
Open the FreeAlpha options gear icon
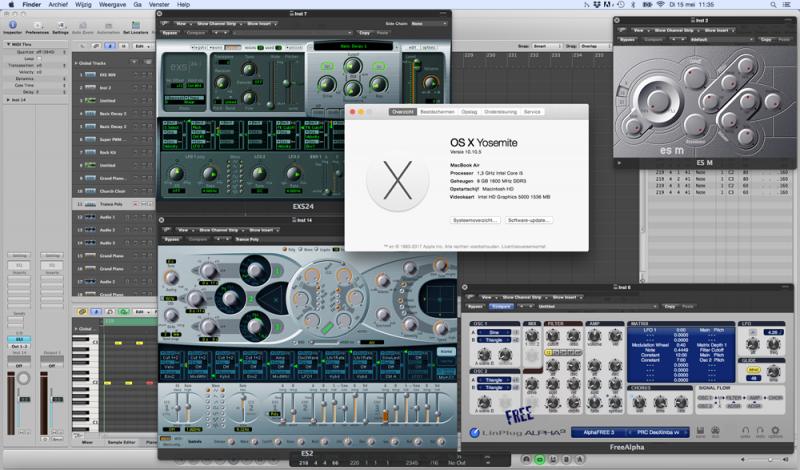point(775,431)
